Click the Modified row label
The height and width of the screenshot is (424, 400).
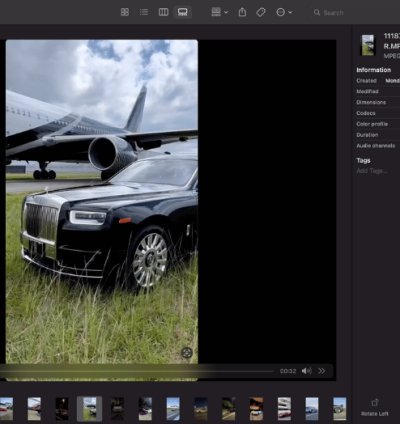tap(367, 91)
